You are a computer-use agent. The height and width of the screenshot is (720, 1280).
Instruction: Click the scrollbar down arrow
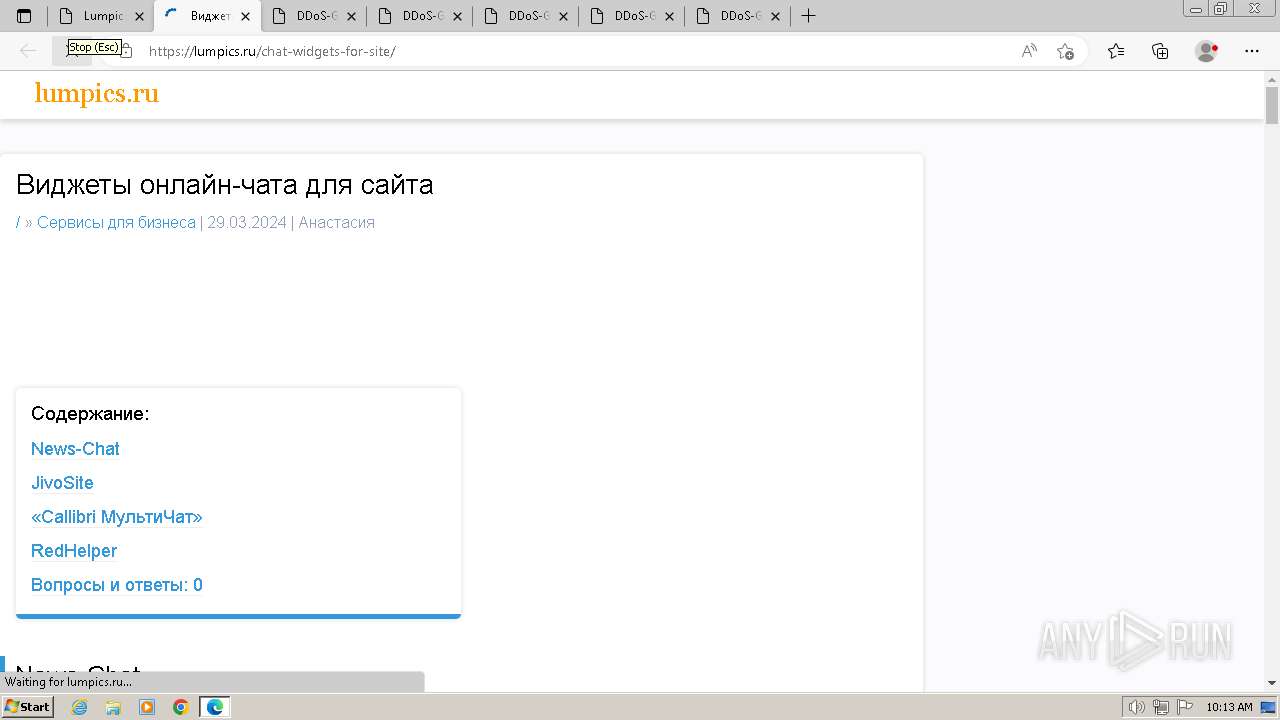(1272, 683)
